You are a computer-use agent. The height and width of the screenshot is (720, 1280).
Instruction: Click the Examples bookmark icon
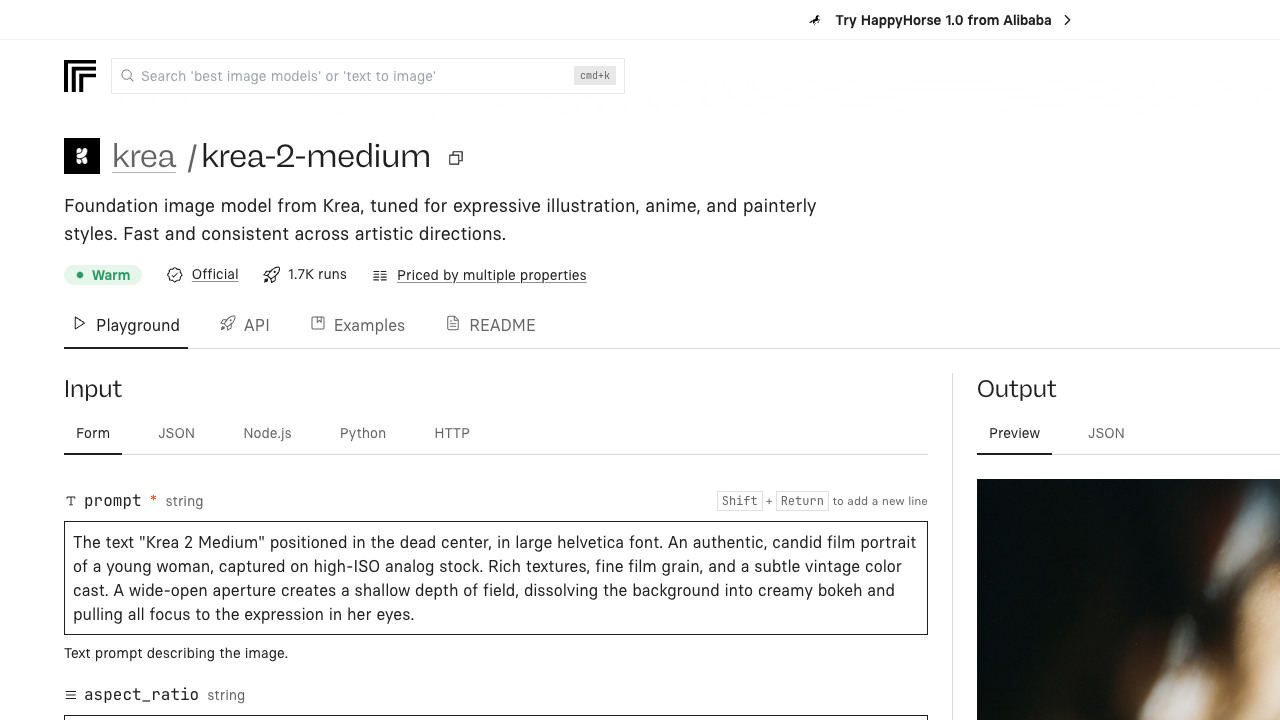coord(318,324)
